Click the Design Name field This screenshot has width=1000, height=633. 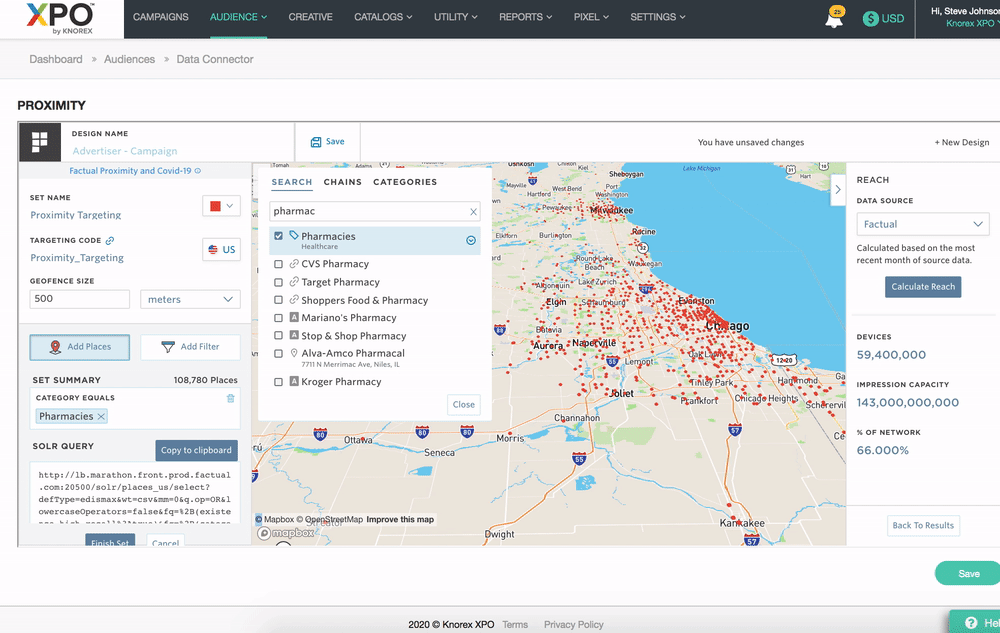tap(125, 151)
